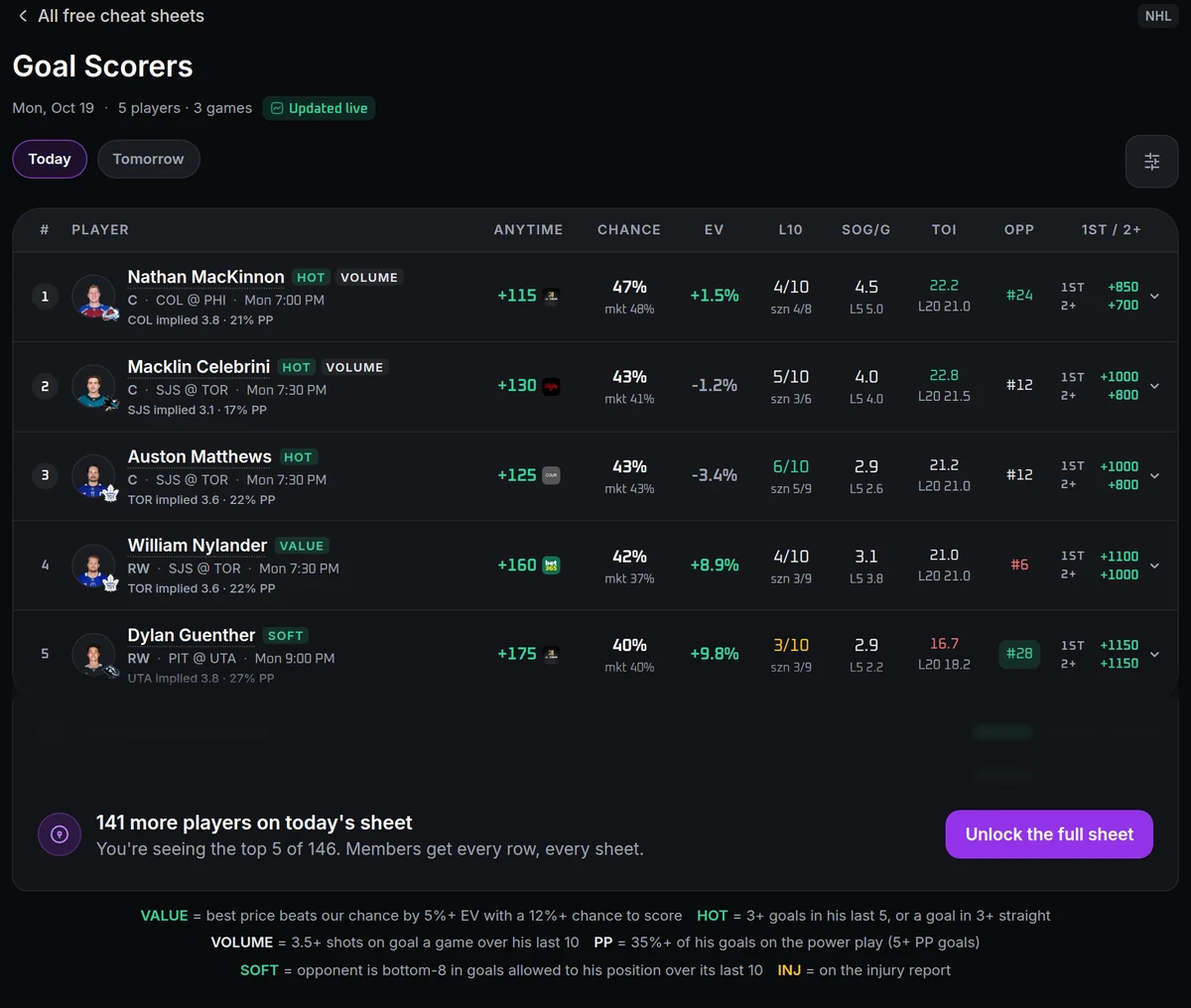1191x1008 pixels.
Task: Click the +1150 2+ goals odds for Guenther
Action: pyautogui.click(x=1119, y=664)
